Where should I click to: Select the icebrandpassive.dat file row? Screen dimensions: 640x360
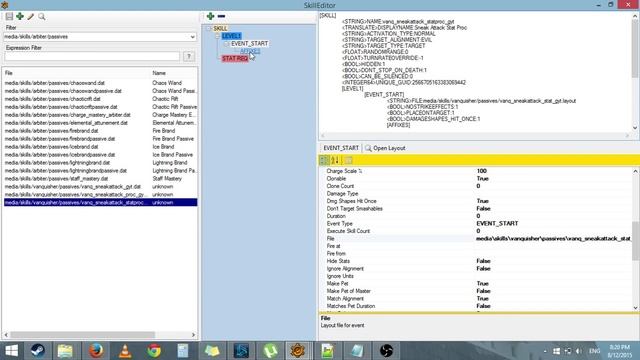point(100,155)
